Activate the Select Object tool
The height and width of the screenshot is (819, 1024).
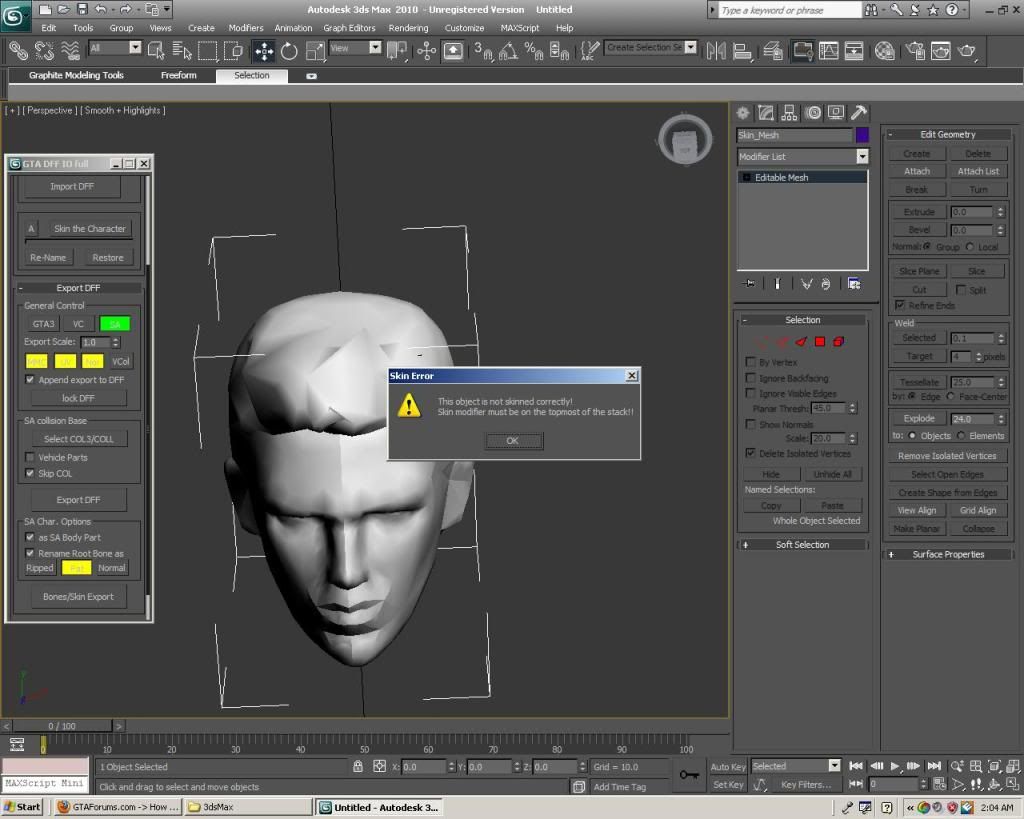pyautogui.click(x=156, y=51)
